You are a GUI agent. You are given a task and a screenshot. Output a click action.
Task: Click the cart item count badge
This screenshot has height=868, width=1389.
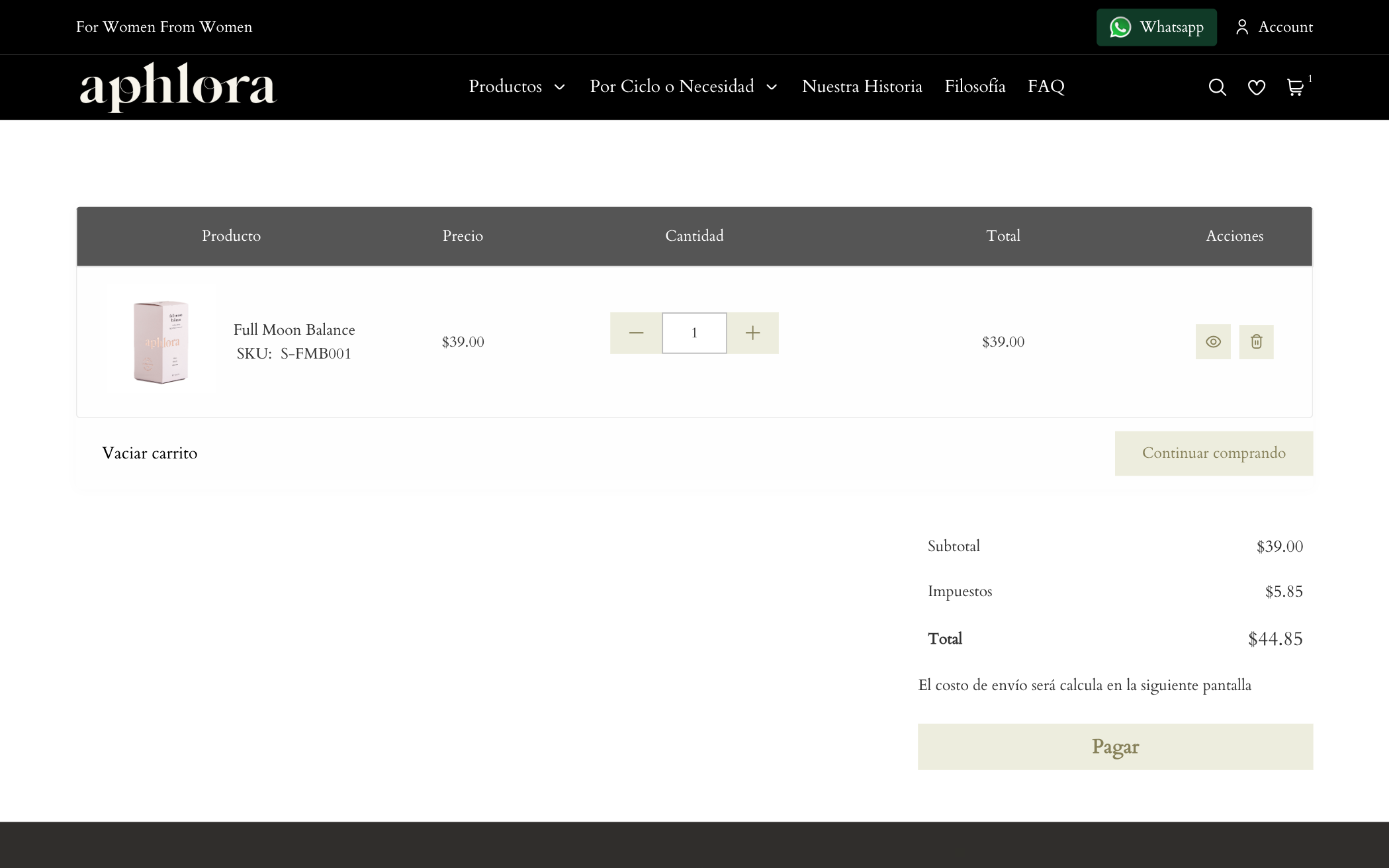point(1310,79)
